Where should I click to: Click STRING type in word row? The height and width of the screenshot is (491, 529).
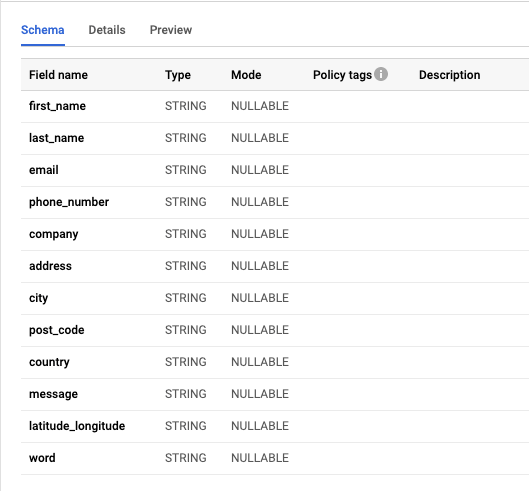(186, 458)
